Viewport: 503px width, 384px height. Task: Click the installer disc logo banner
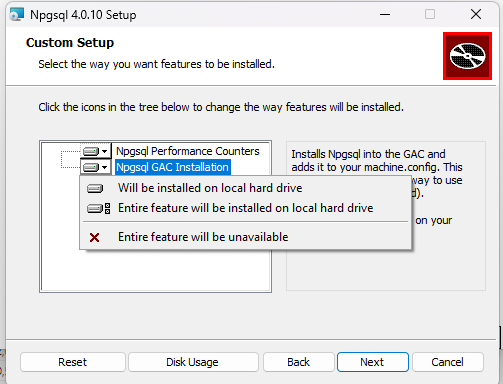tap(467, 56)
